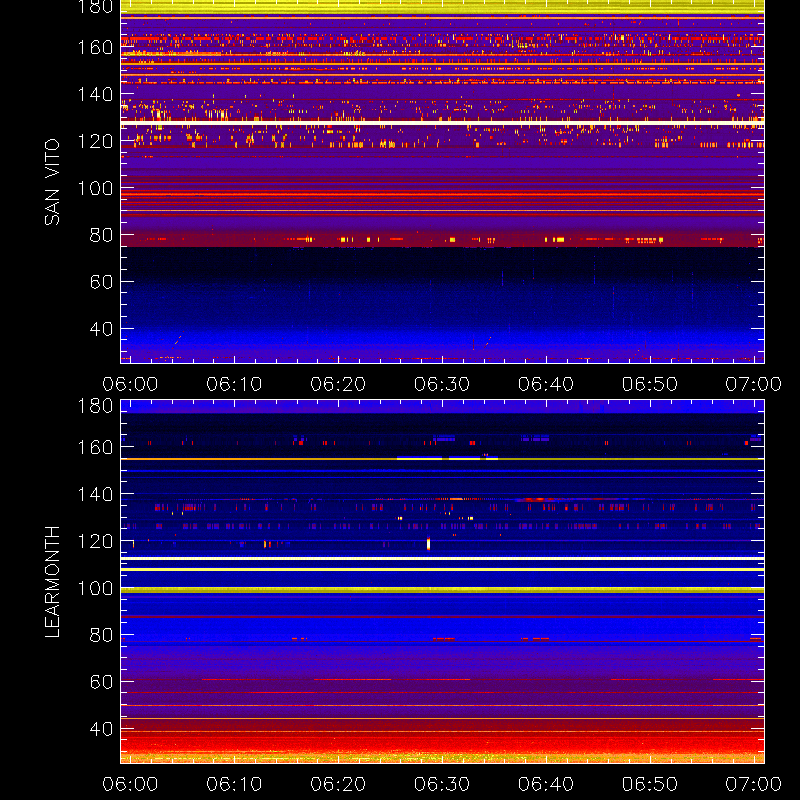Select the 100 frequency label on Learmonth plot
The image size is (800, 800).
tap(95, 588)
